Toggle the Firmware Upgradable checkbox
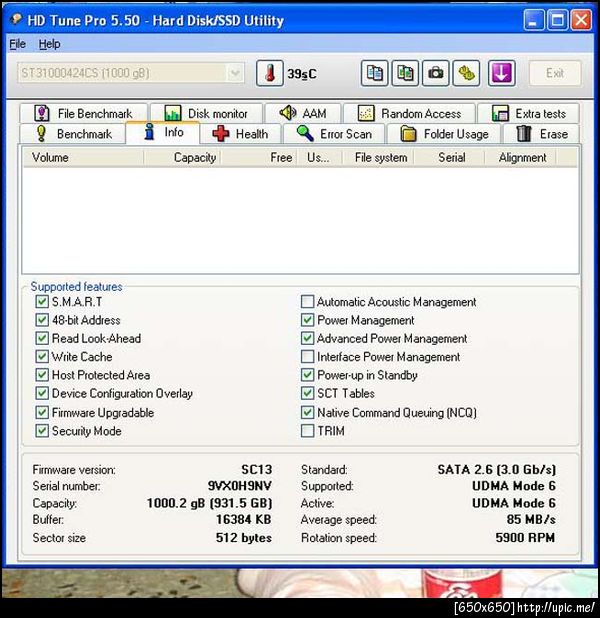This screenshot has width=600, height=618. [42, 412]
